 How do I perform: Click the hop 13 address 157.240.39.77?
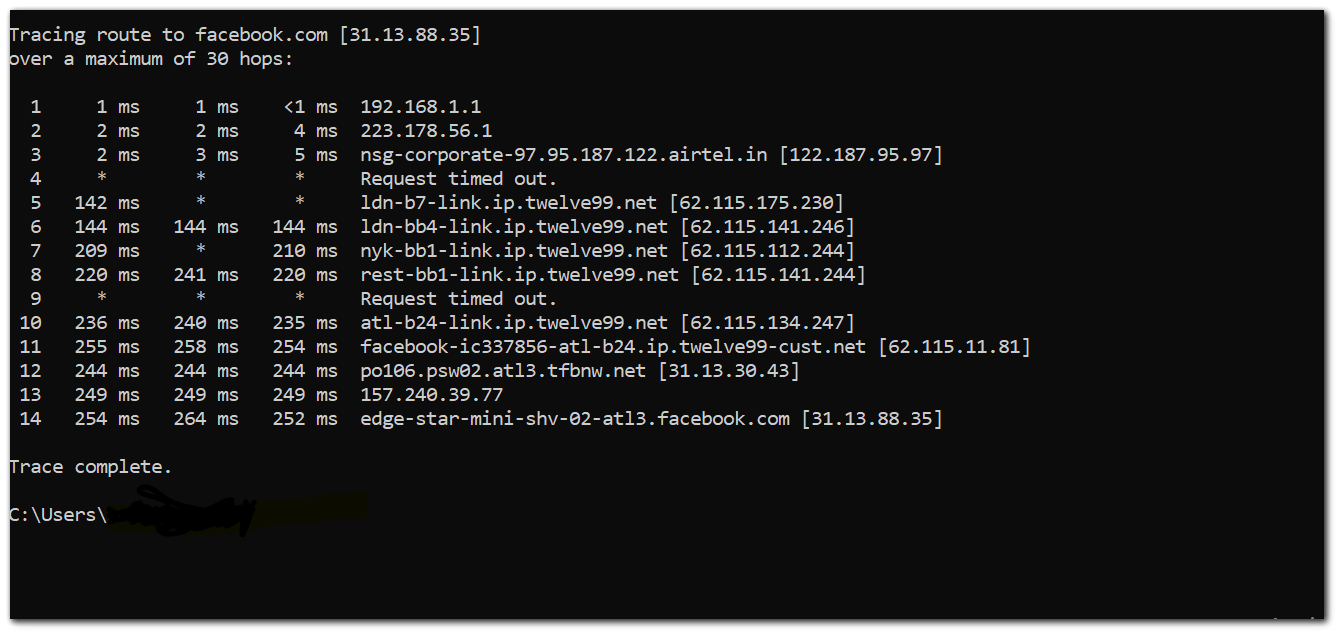[x=431, y=395]
